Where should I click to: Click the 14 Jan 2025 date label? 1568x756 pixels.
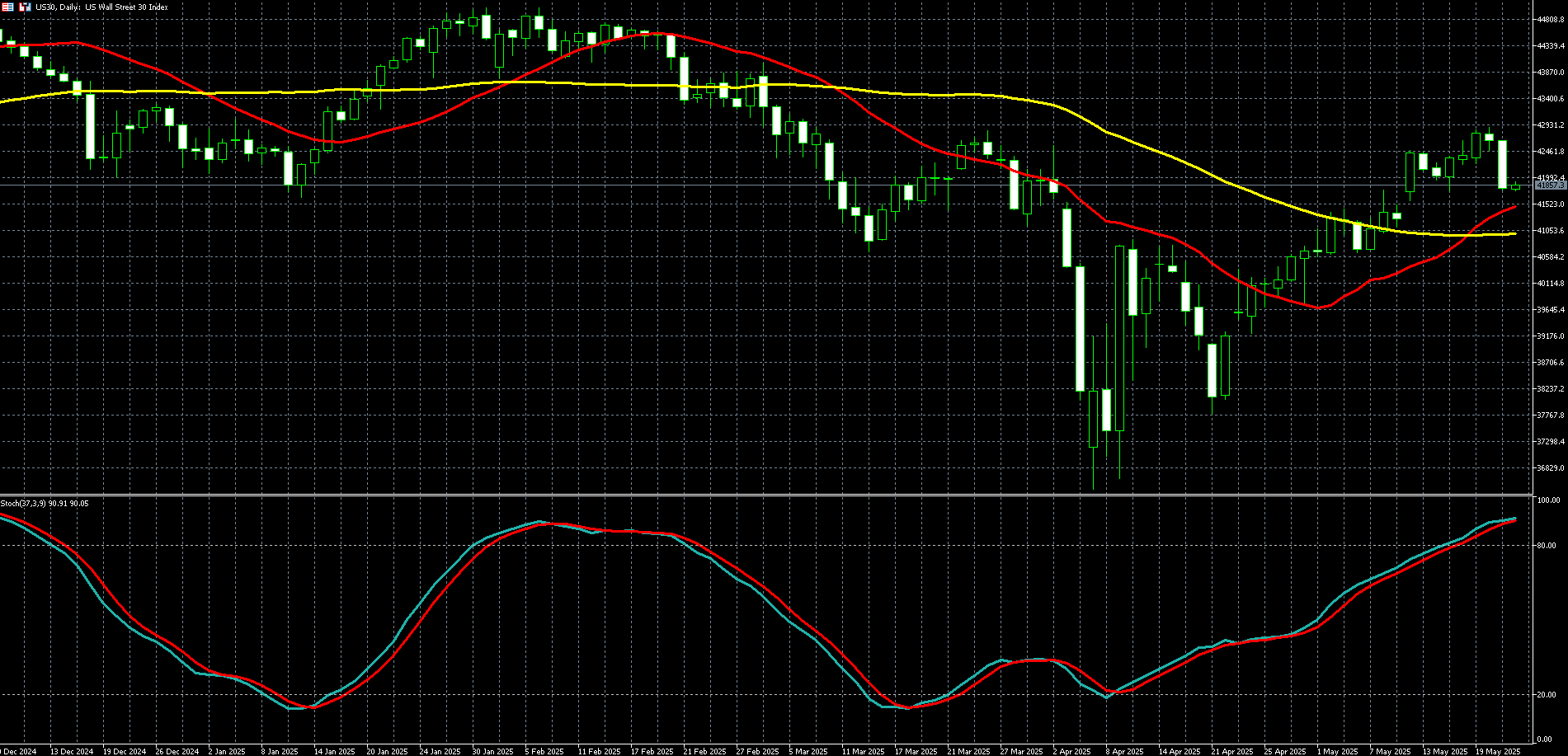[334, 751]
